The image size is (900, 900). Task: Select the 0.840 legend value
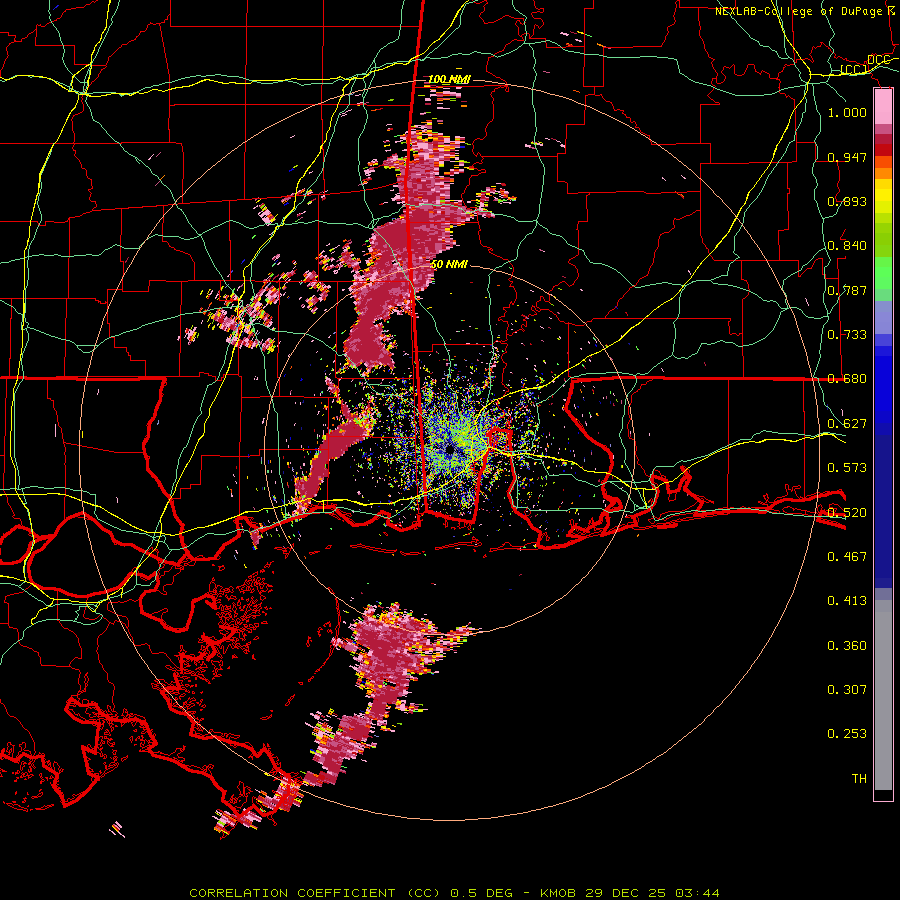tap(847, 246)
